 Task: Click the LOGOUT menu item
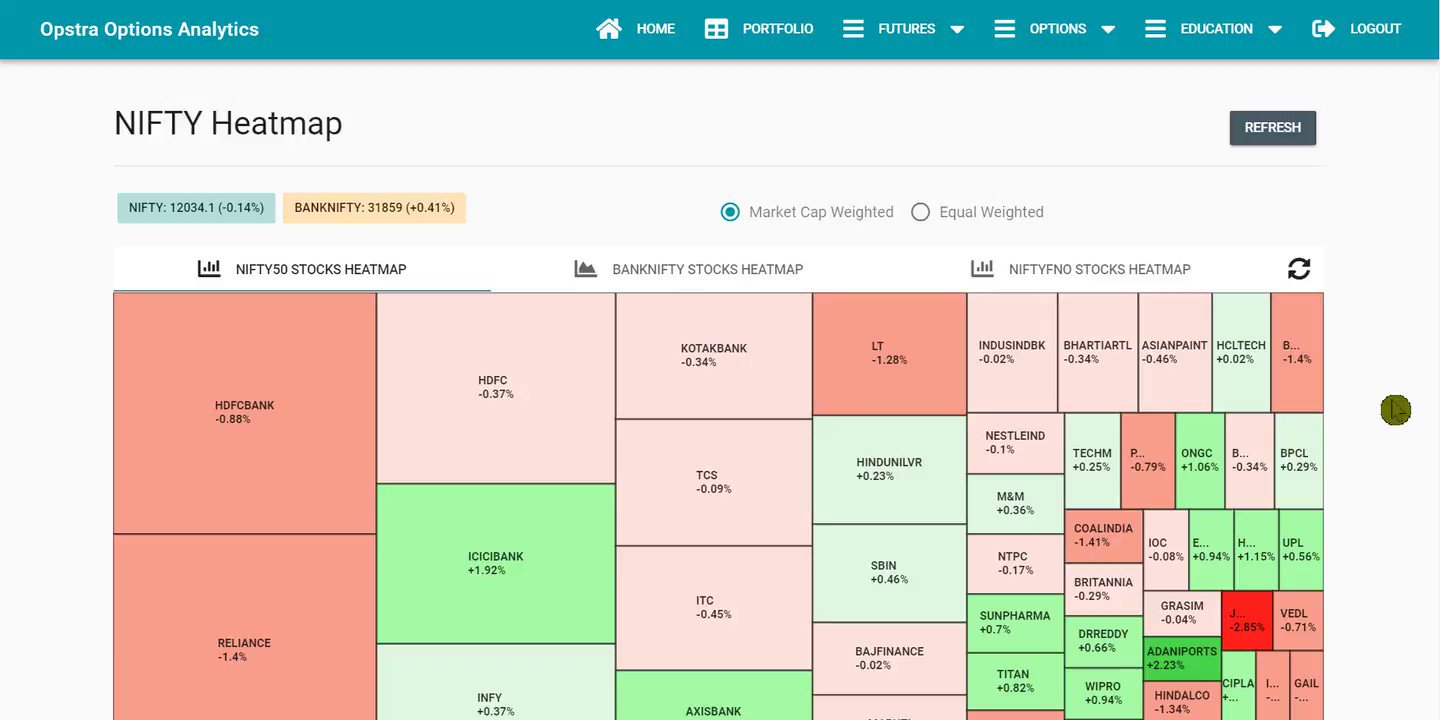click(1375, 29)
